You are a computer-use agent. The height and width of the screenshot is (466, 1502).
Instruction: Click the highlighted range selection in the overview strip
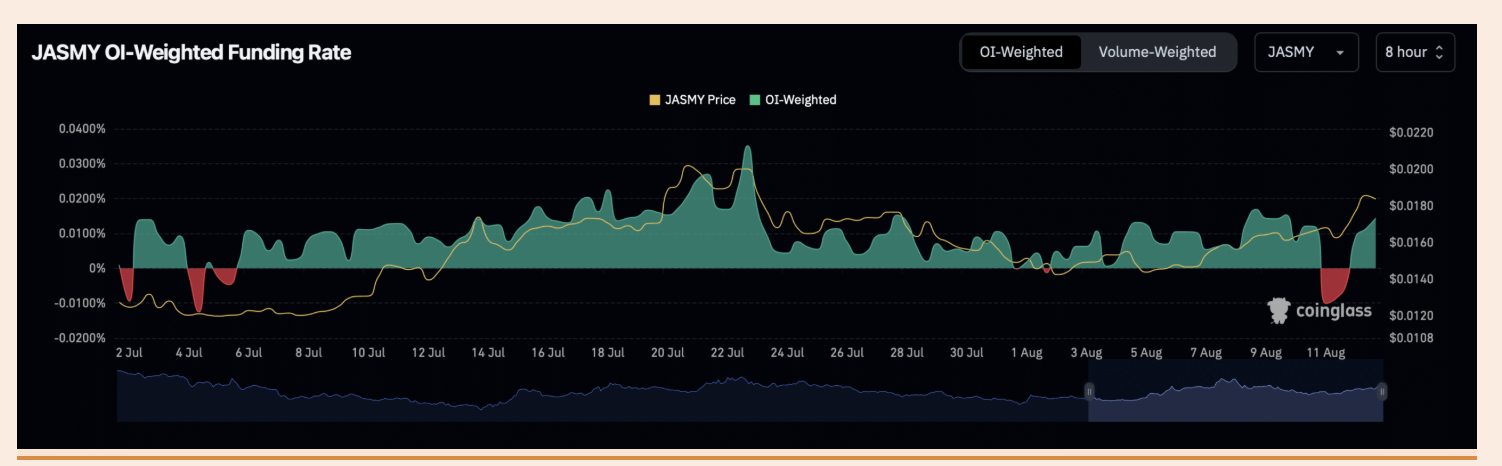pyautogui.click(x=1236, y=392)
